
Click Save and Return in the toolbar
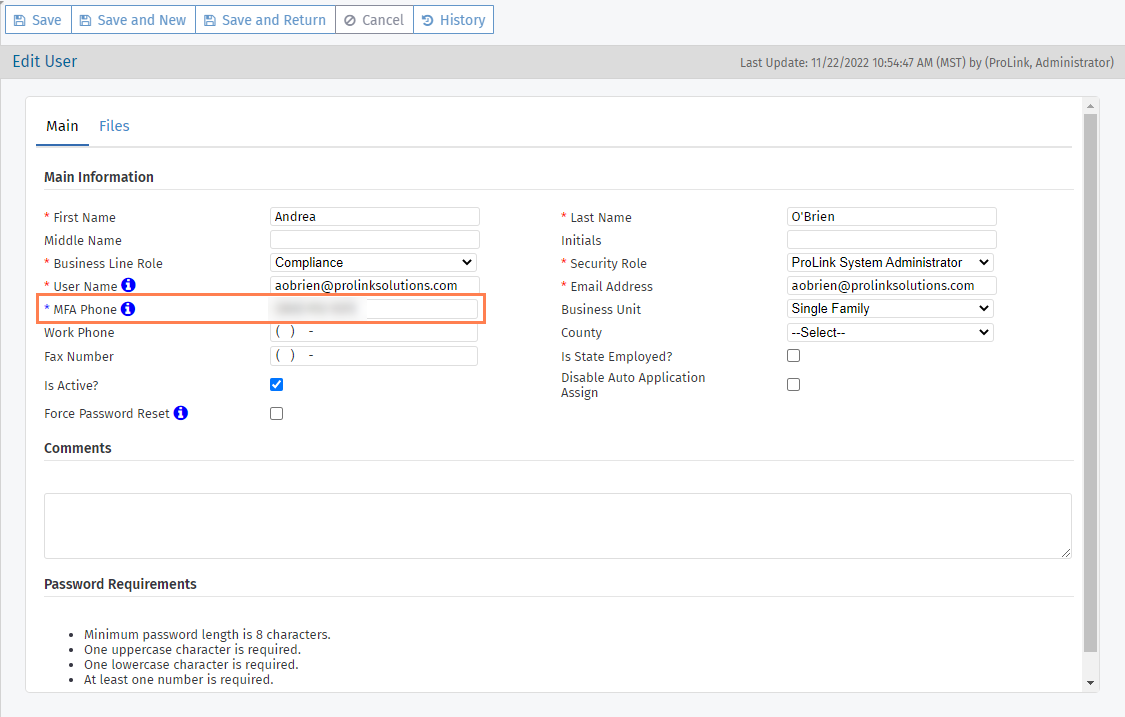265,20
